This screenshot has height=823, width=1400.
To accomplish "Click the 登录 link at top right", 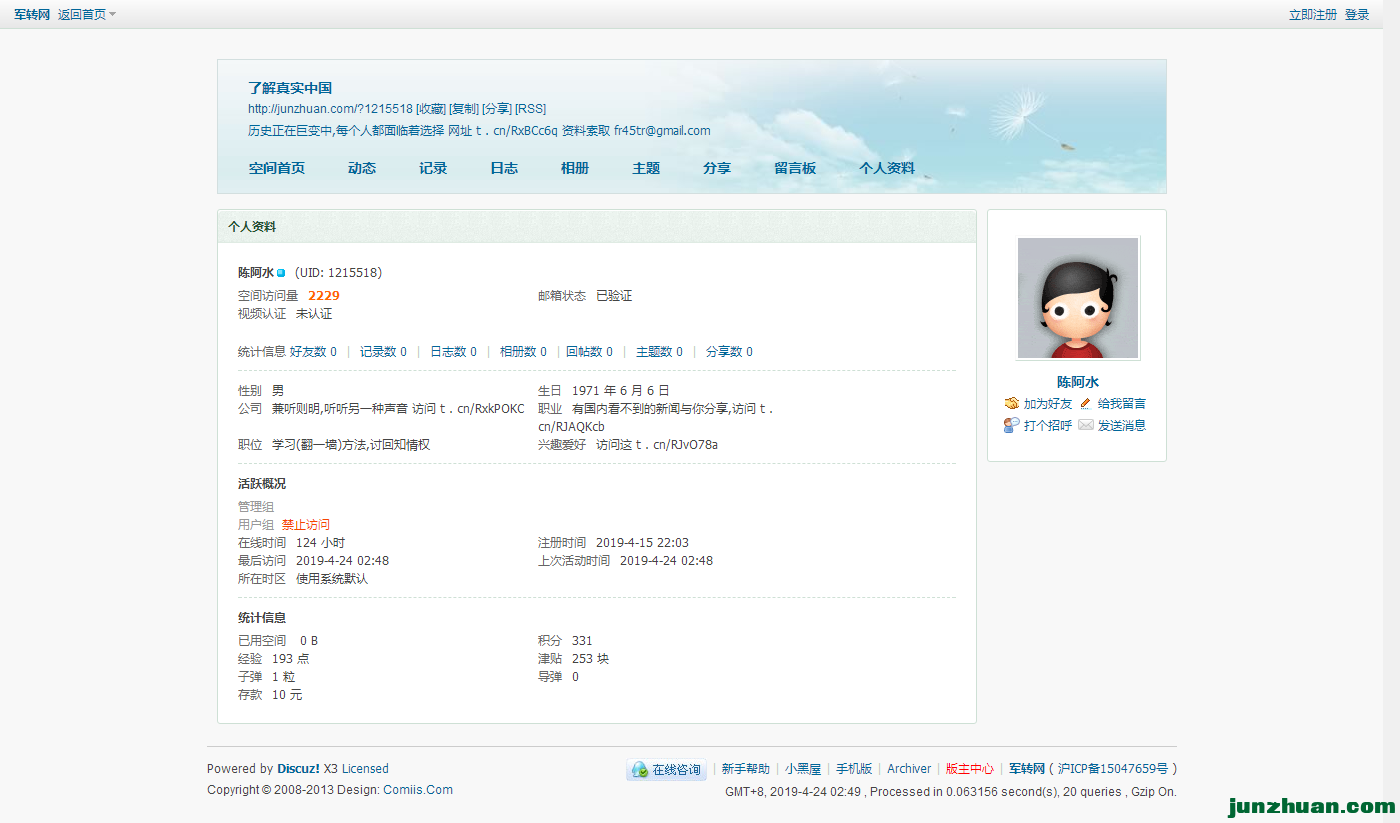I will point(1357,15).
